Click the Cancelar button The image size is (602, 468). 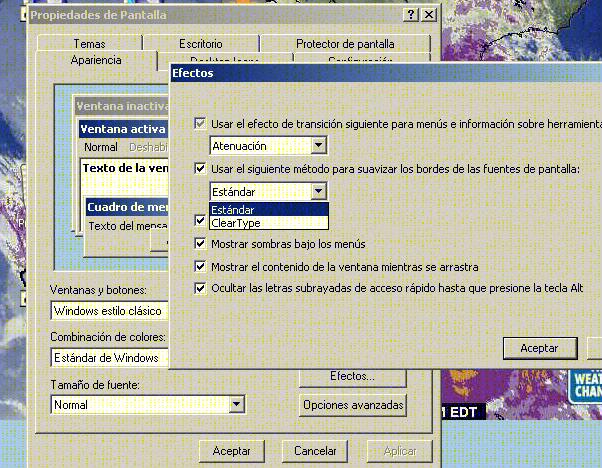pos(315,451)
